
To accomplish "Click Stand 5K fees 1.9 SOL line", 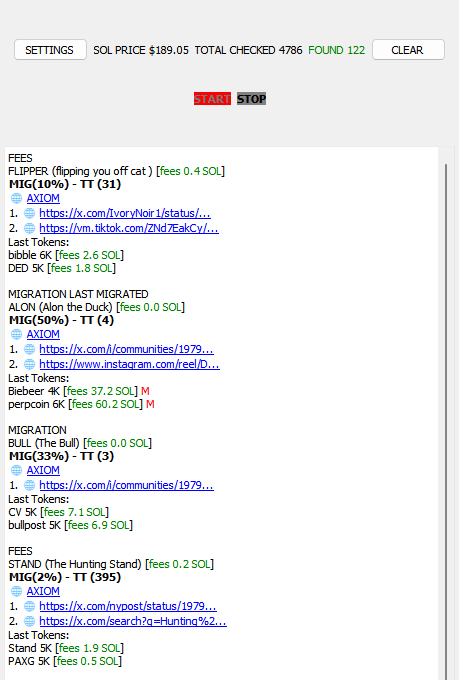I will (66, 648).
